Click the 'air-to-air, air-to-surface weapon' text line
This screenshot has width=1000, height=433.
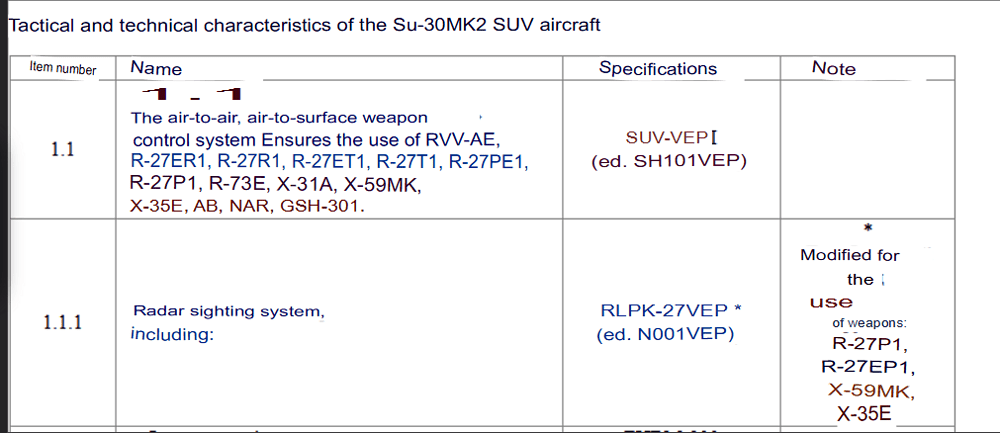(x=279, y=118)
